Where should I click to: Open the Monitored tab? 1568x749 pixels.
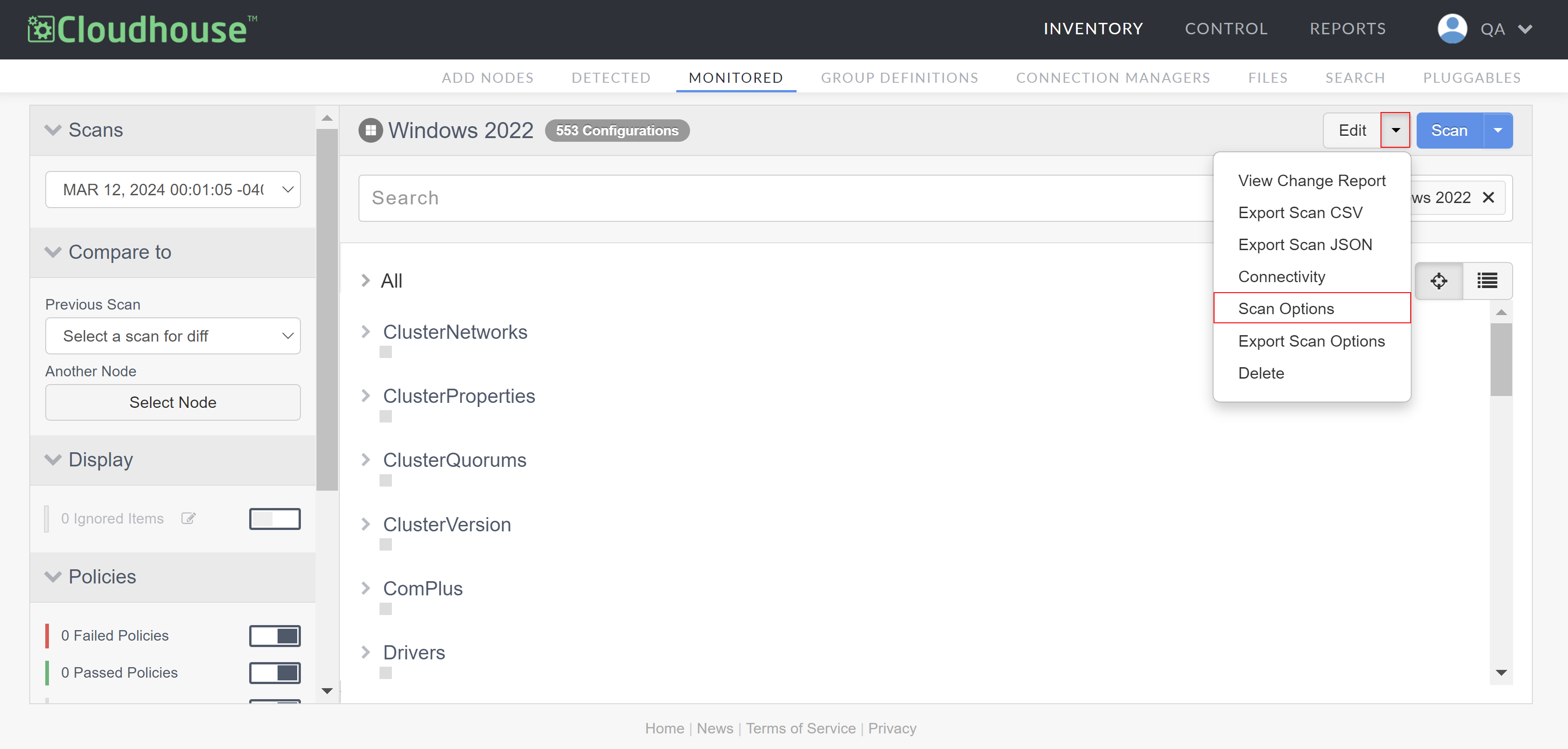point(736,78)
